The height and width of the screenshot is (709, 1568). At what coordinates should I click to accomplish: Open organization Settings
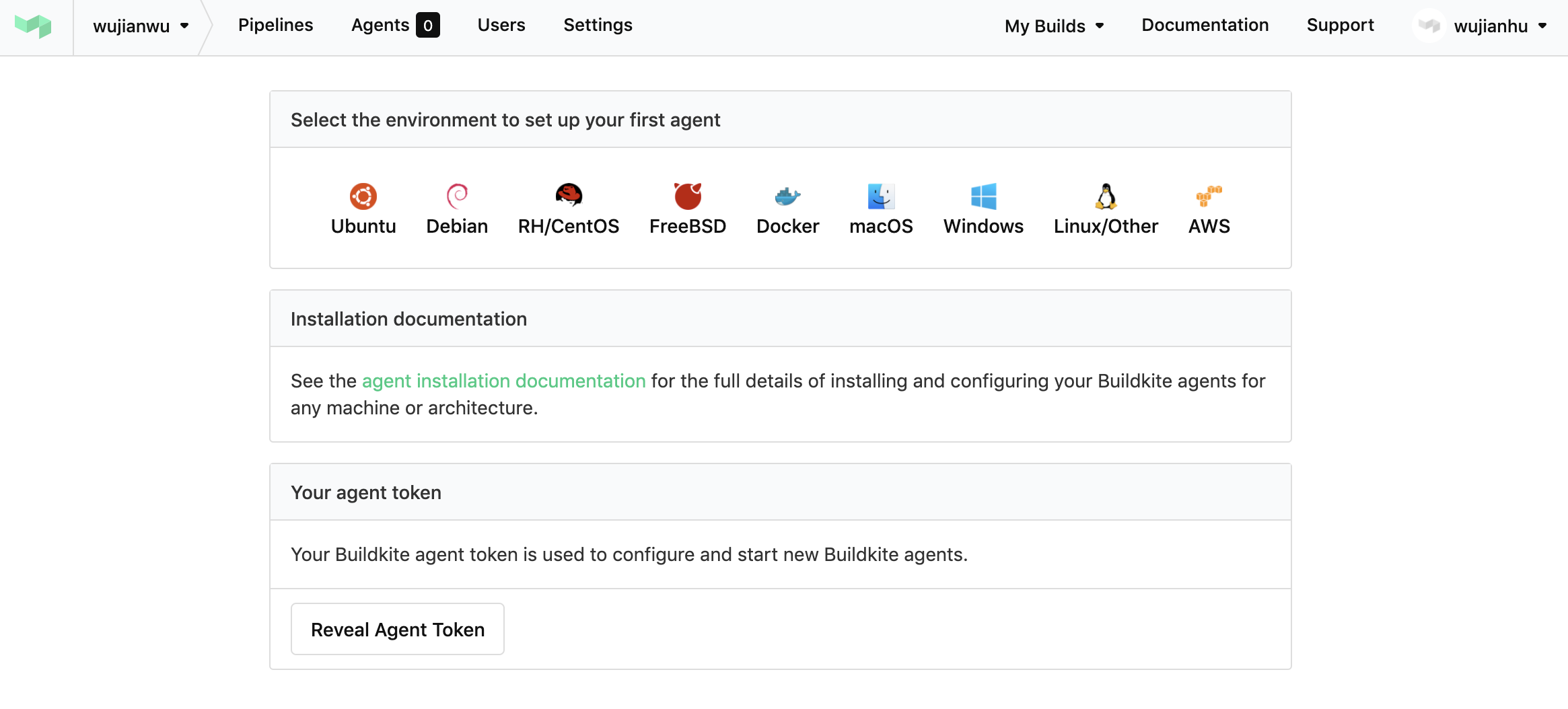tap(597, 25)
